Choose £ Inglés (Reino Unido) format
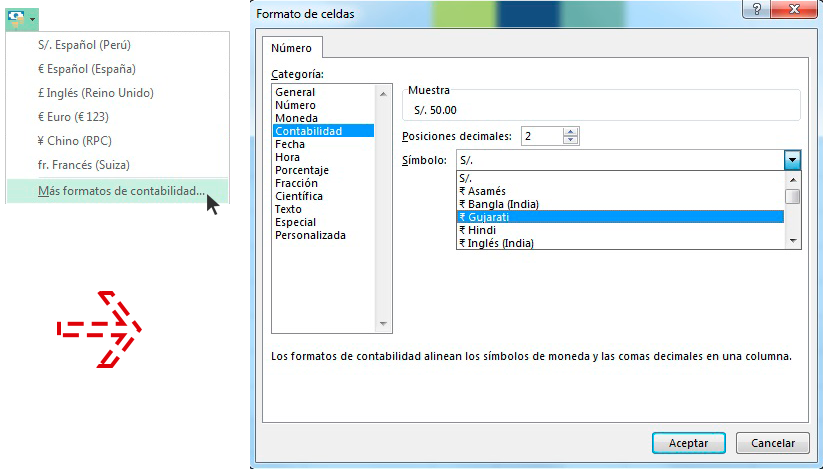 [x=96, y=93]
